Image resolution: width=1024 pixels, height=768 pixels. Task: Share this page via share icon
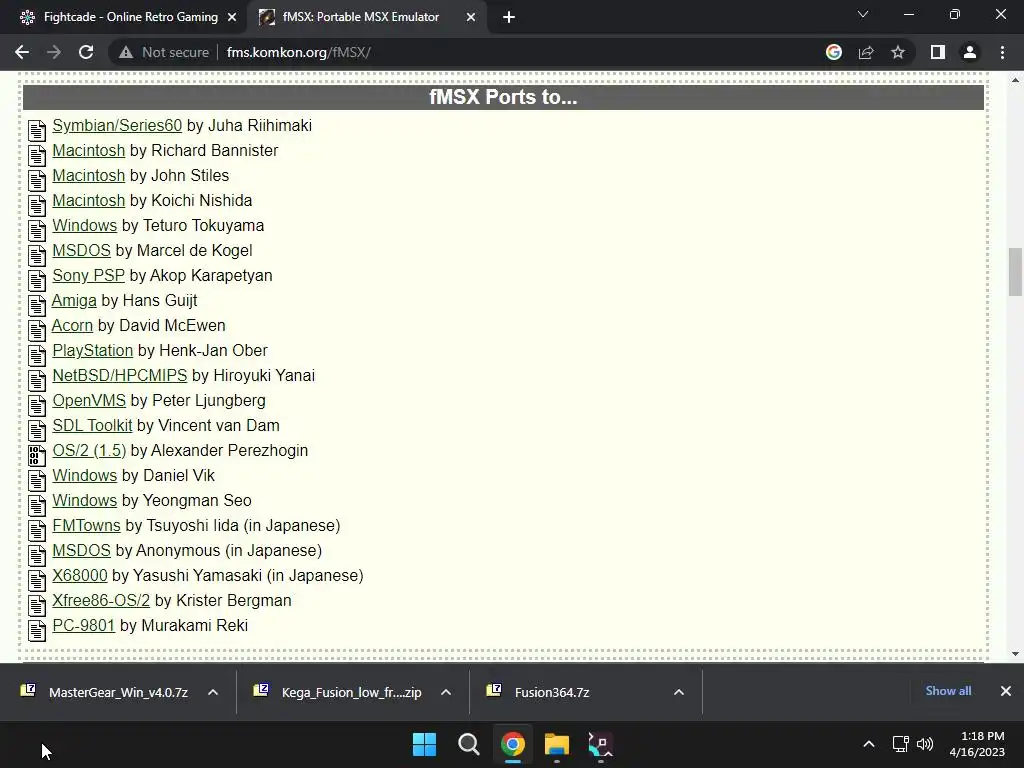[x=866, y=52]
